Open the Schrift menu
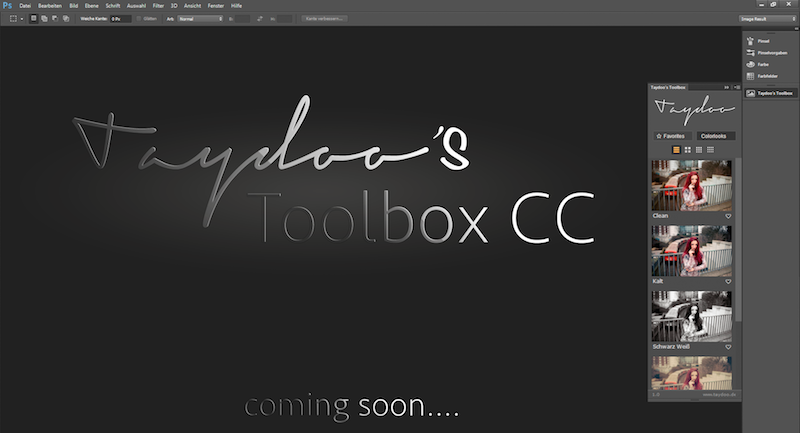Image resolution: width=800 pixels, height=433 pixels. (113, 6)
